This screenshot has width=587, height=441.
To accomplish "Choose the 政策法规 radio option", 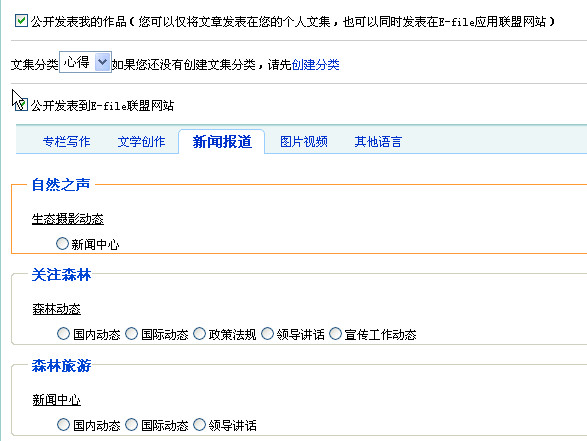I will point(199,334).
